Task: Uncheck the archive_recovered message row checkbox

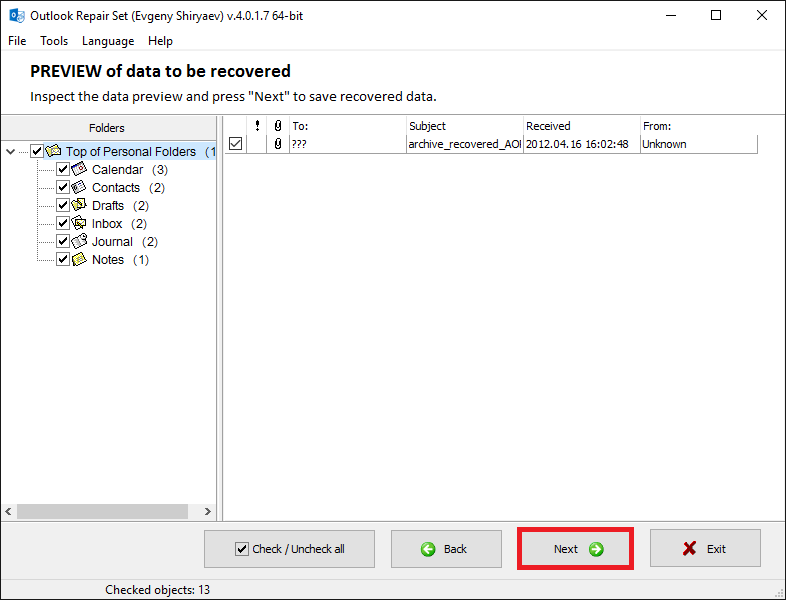Action: (x=236, y=144)
